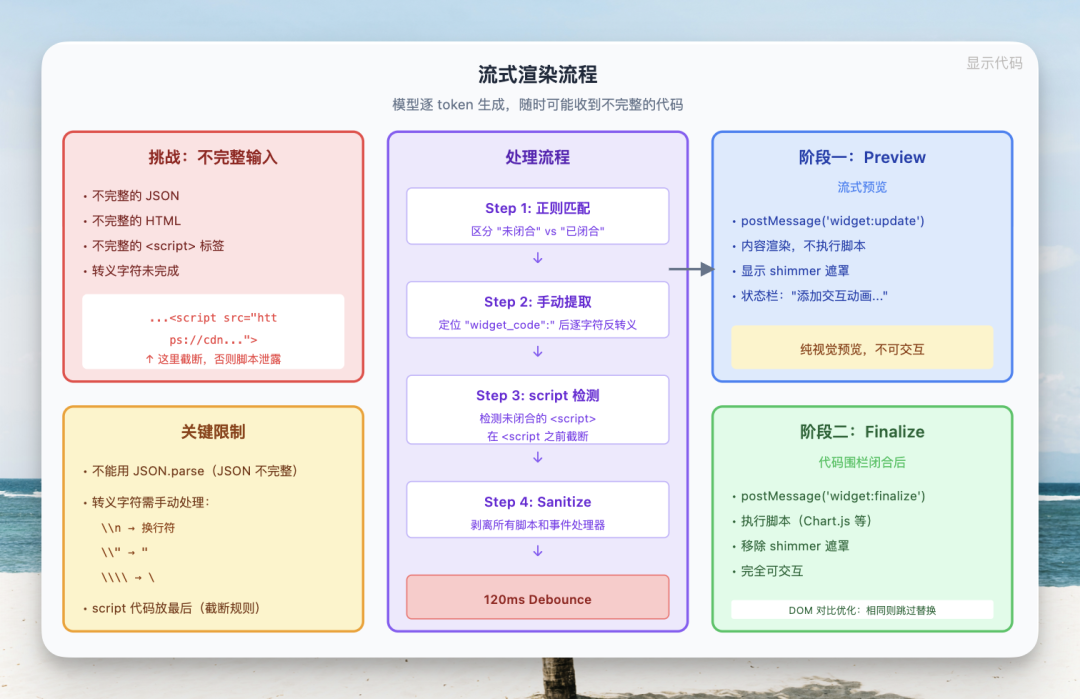
Task: Open the 阶段一：Preview panel
Action: (863, 157)
